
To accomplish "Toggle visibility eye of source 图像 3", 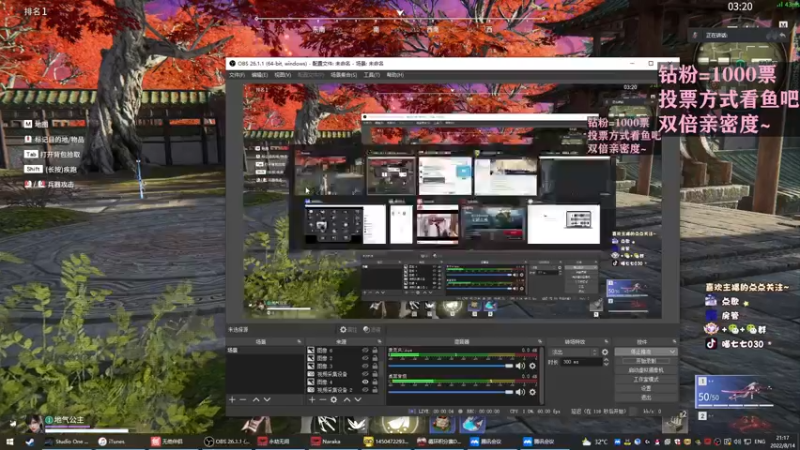I will coord(365,366).
